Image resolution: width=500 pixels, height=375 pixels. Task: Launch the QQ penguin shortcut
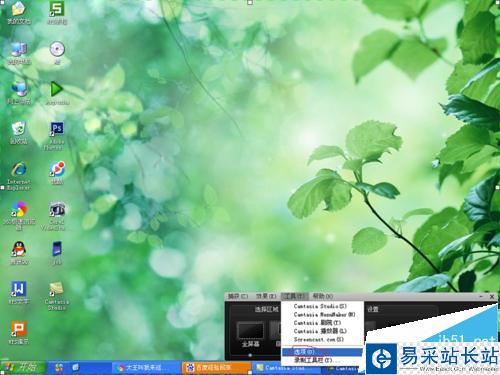[19, 253]
